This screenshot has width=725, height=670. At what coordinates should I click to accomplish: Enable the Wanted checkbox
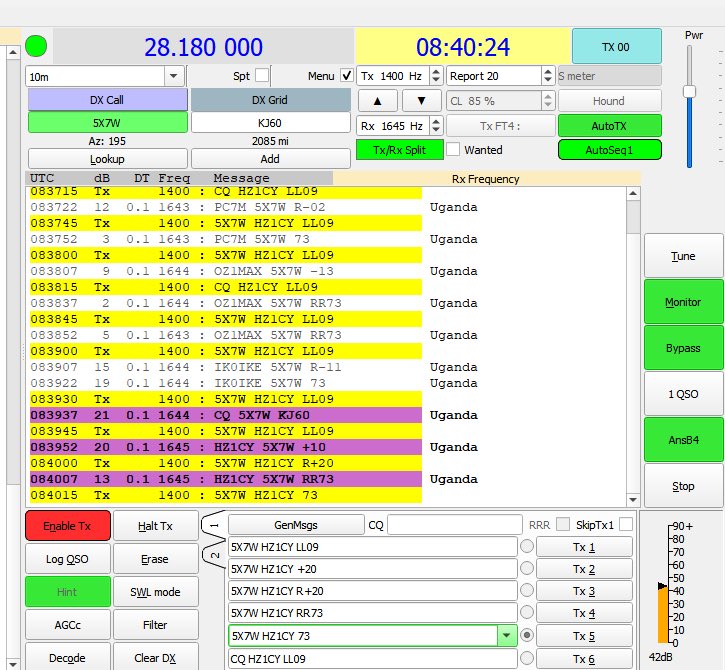tap(453, 149)
